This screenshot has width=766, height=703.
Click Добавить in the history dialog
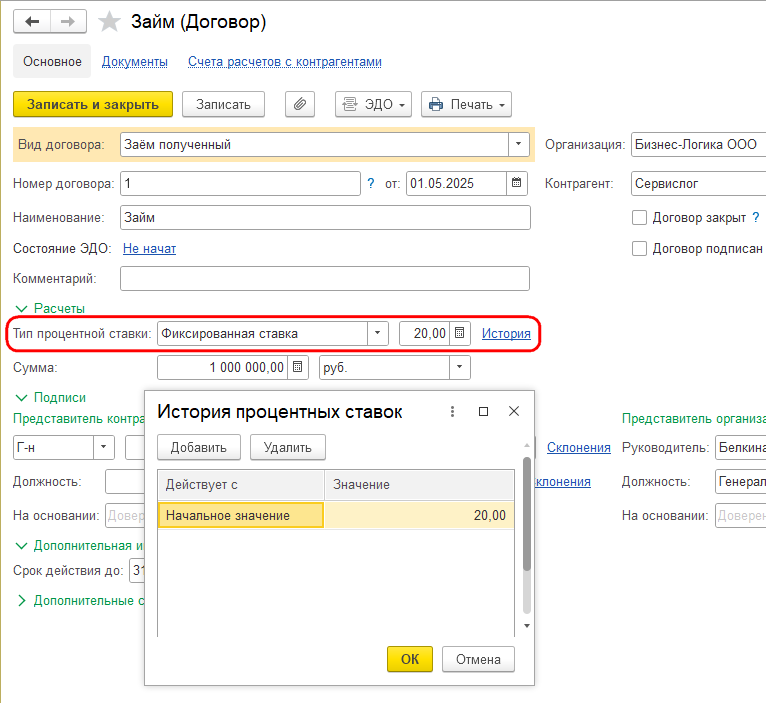199,447
